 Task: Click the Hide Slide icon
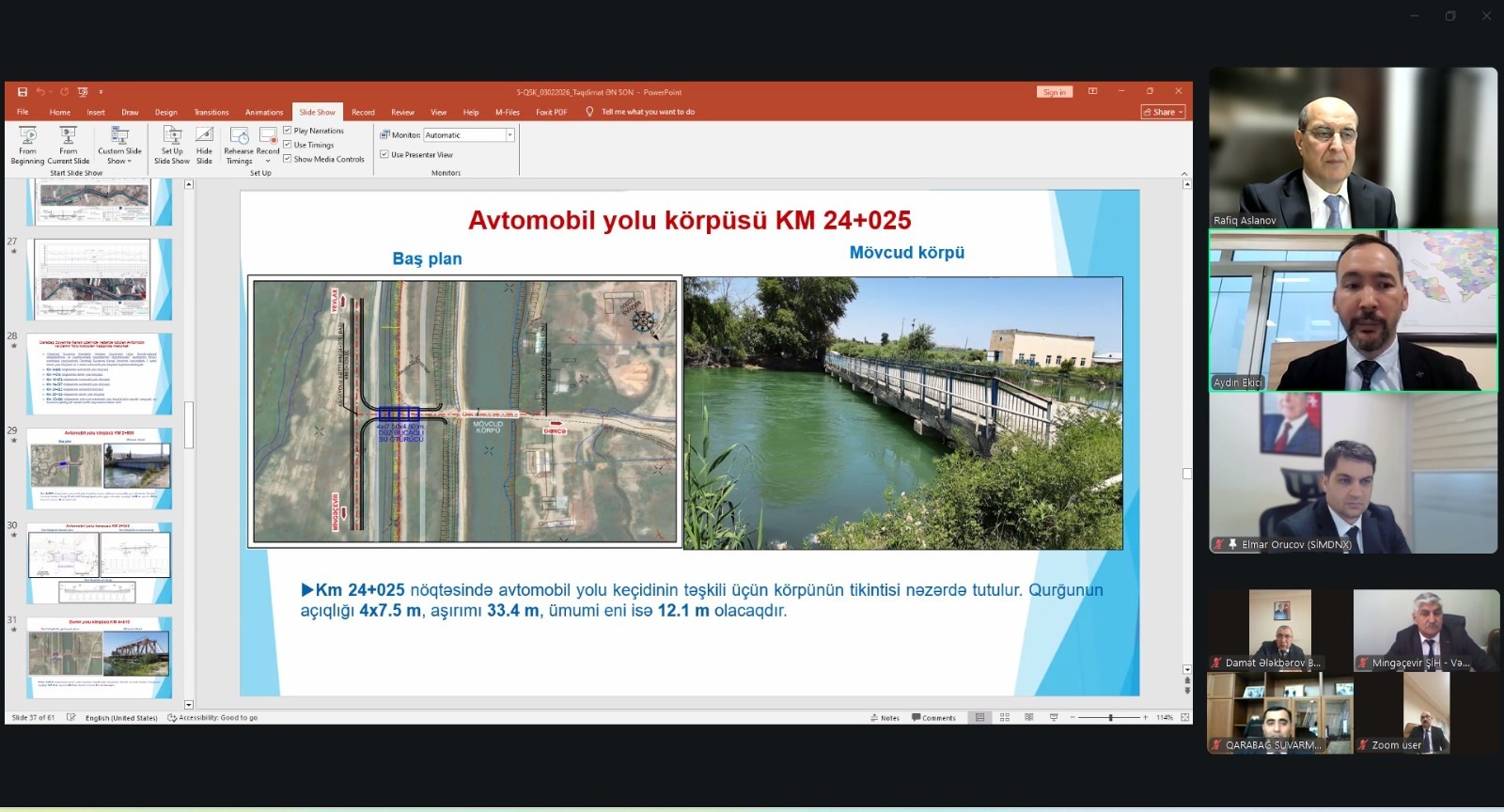click(204, 145)
